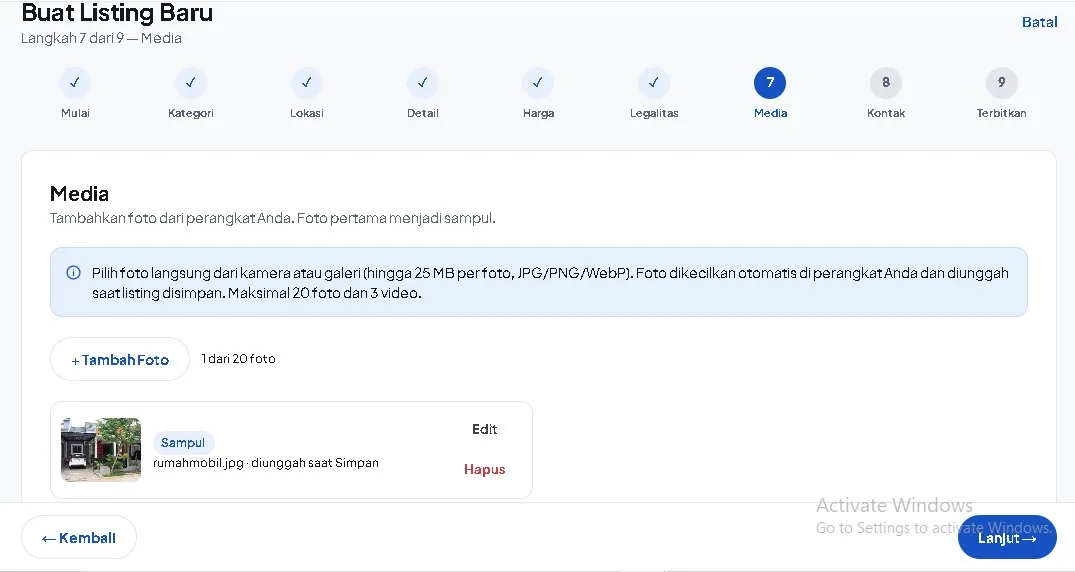Click the 'Media' section heading
Image resolution: width=1075 pixels, height=572 pixels.
click(x=80, y=194)
